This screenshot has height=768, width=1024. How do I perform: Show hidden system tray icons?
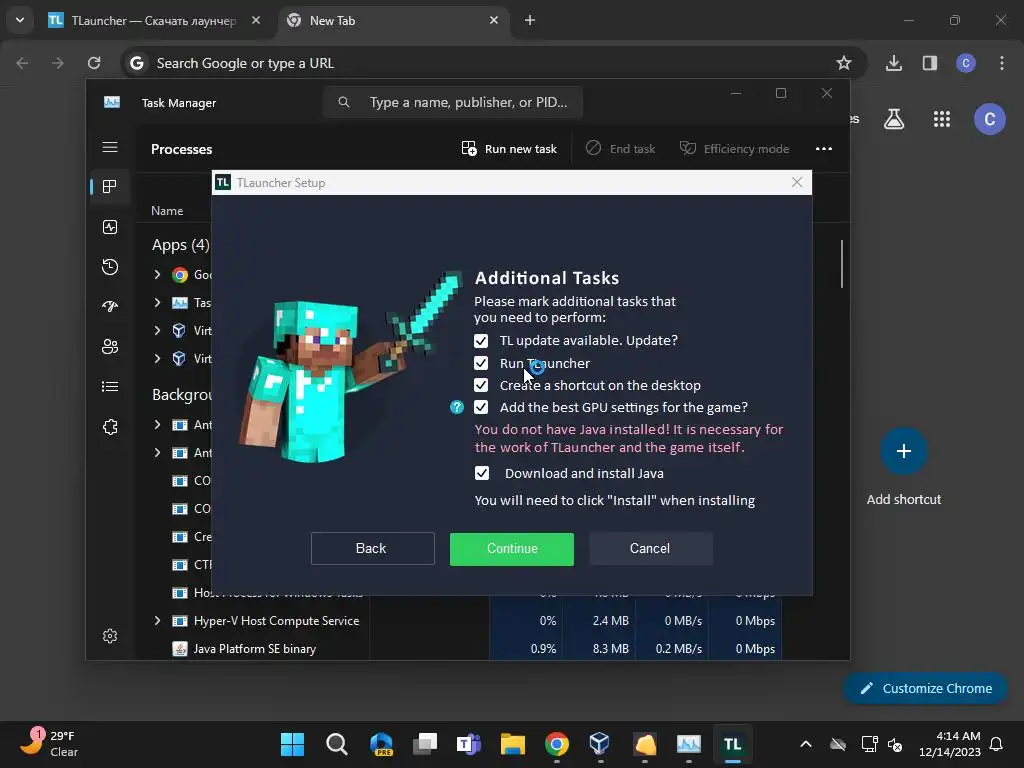point(806,744)
